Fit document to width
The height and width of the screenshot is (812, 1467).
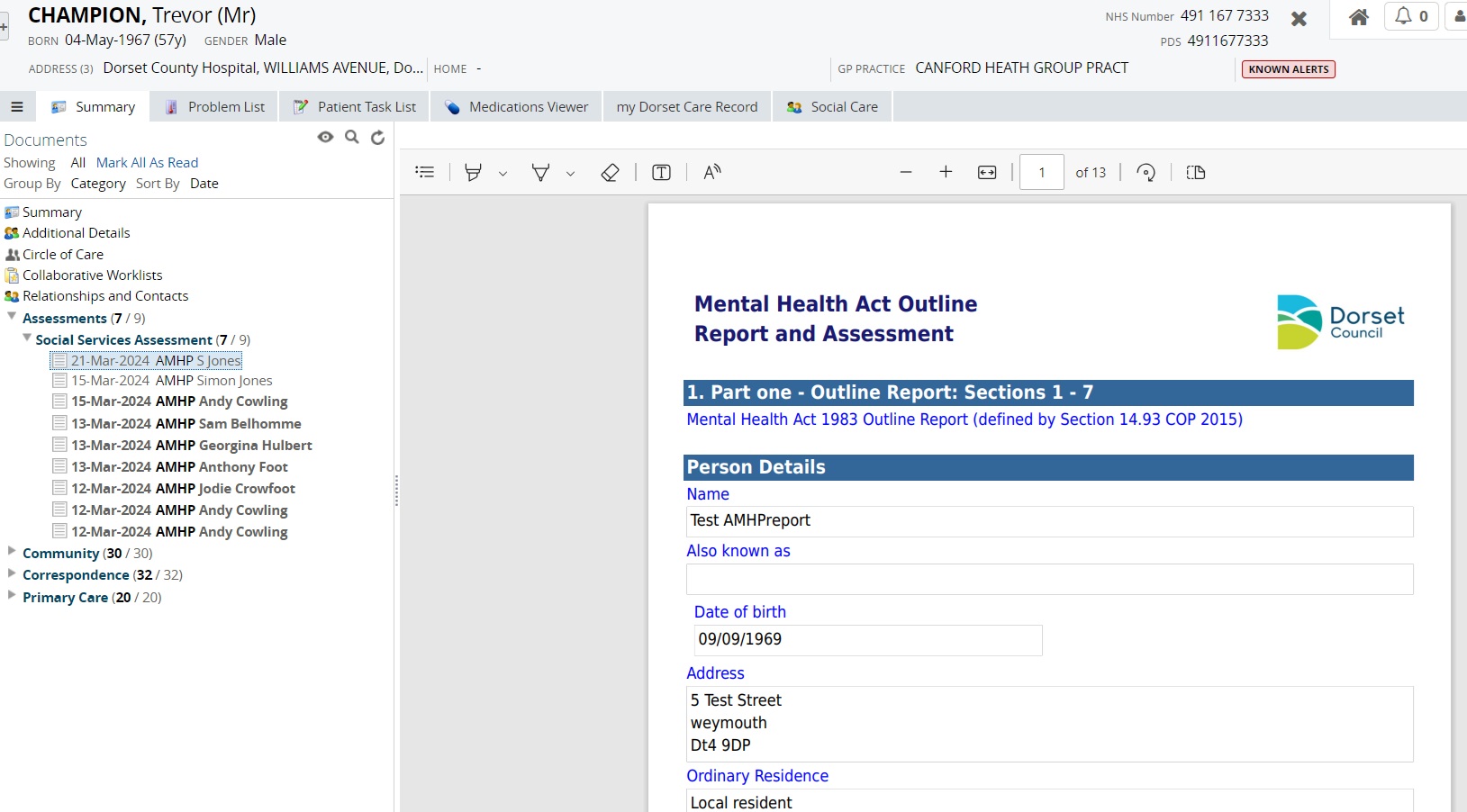(987, 172)
